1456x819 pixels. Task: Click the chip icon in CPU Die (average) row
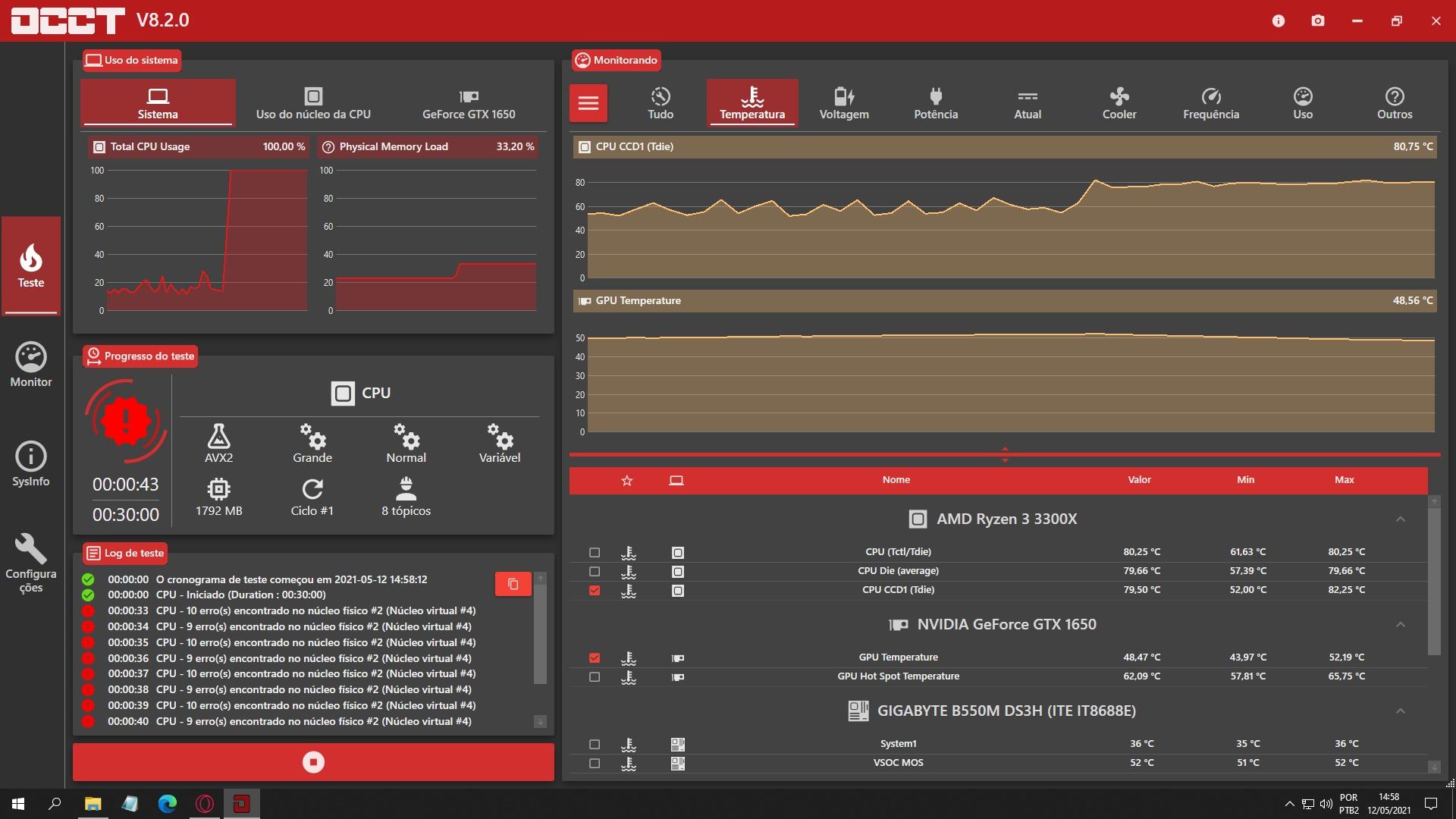pos(678,571)
